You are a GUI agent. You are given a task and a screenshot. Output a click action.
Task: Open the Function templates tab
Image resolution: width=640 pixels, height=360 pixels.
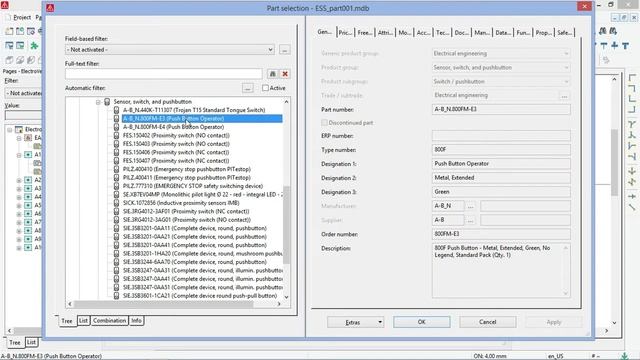[523, 33]
